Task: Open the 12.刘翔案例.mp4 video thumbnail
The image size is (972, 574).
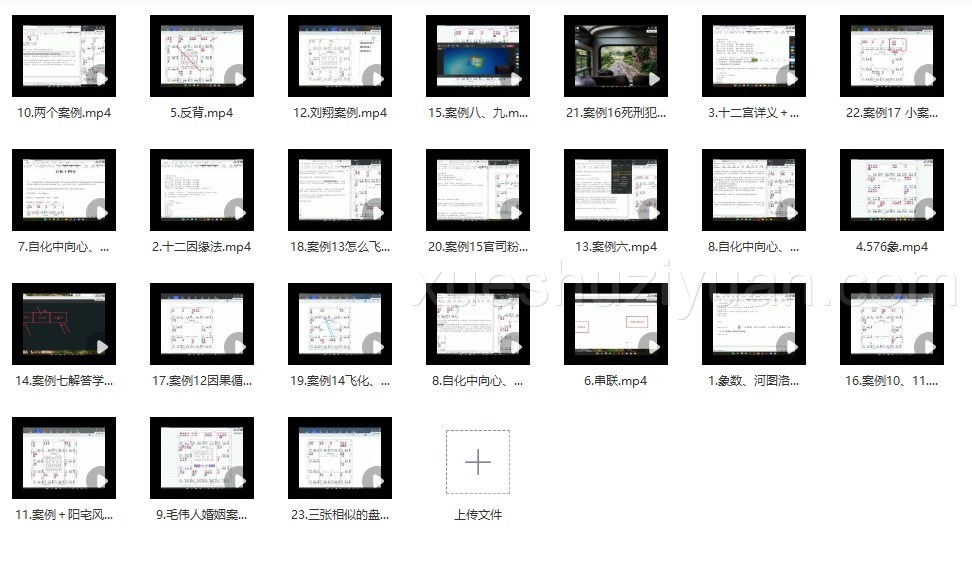Action: point(340,56)
